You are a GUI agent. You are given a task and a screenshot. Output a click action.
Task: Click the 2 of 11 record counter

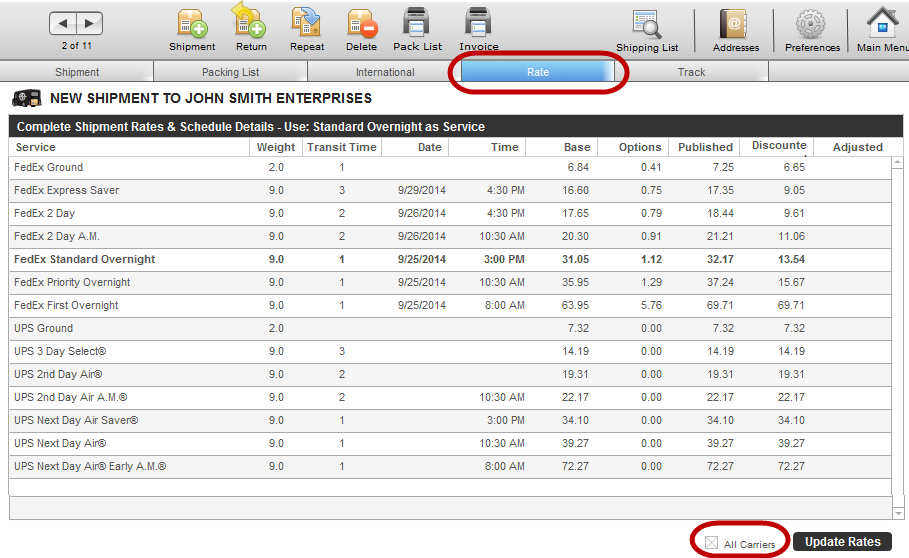(77, 46)
